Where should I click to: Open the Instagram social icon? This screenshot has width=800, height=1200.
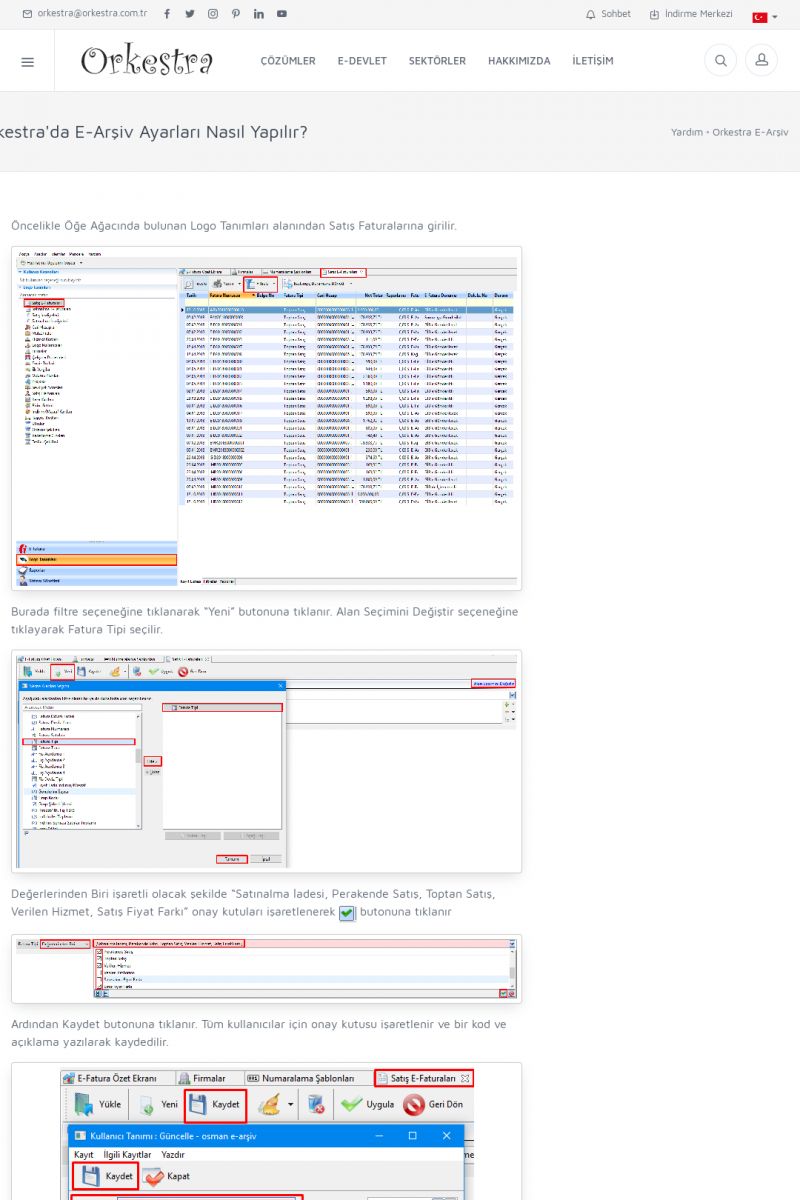pos(212,14)
